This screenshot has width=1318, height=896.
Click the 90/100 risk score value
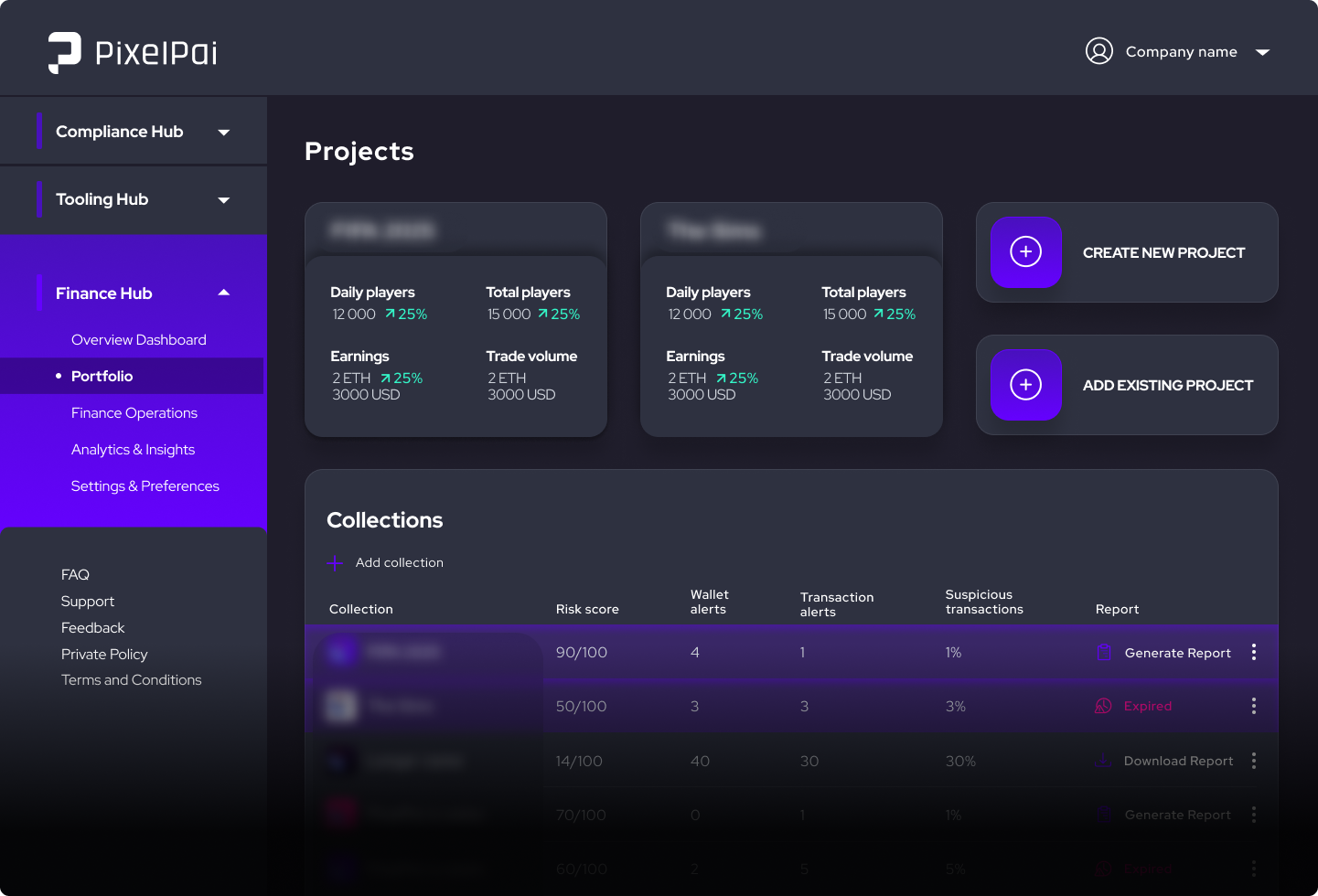[582, 652]
